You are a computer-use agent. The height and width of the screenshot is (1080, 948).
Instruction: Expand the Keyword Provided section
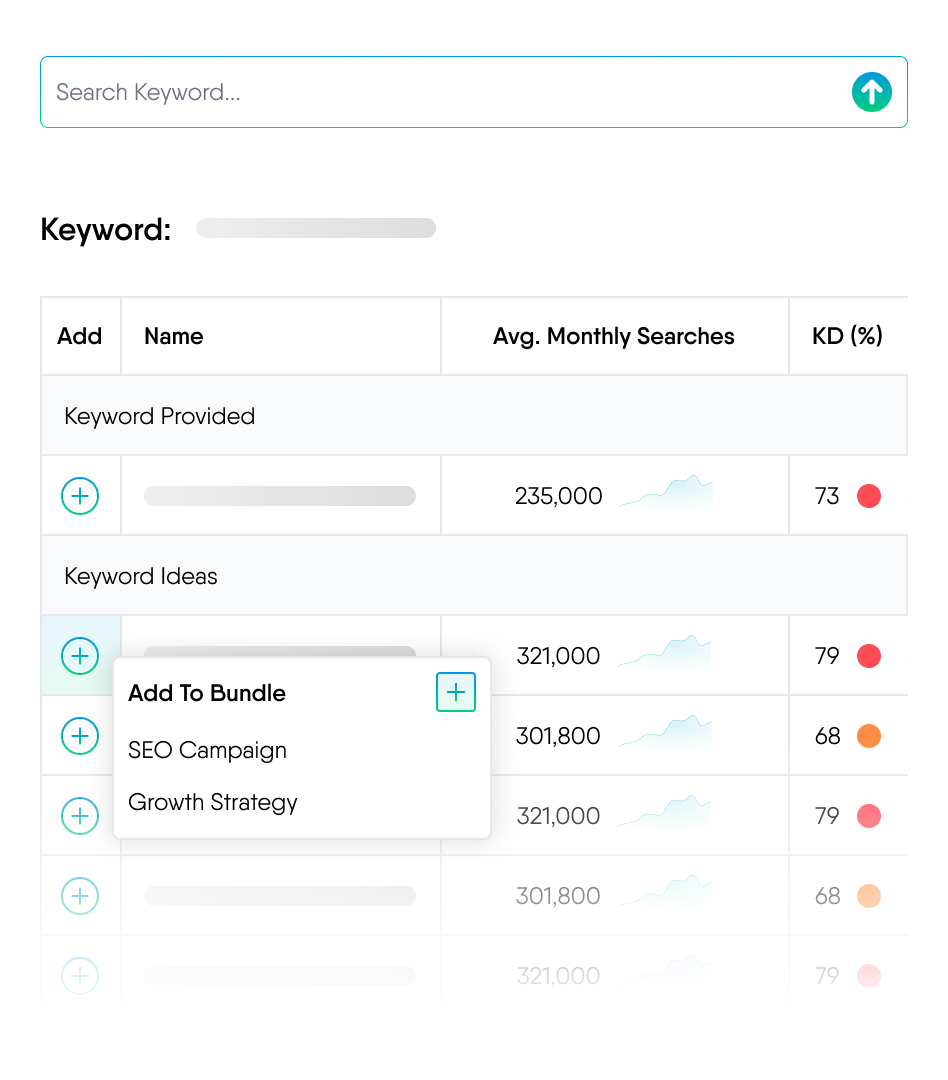(159, 415)
